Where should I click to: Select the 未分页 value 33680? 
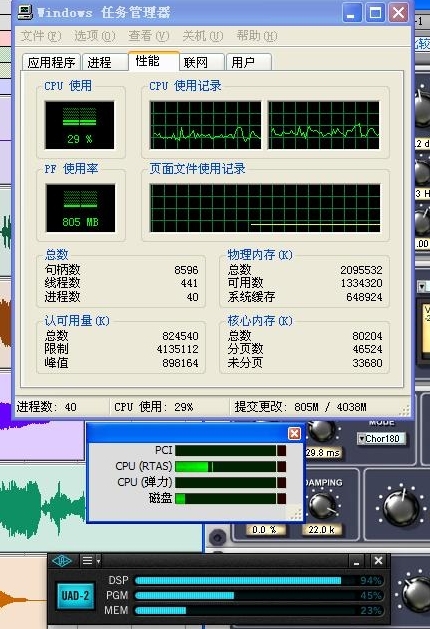point(367,363)
